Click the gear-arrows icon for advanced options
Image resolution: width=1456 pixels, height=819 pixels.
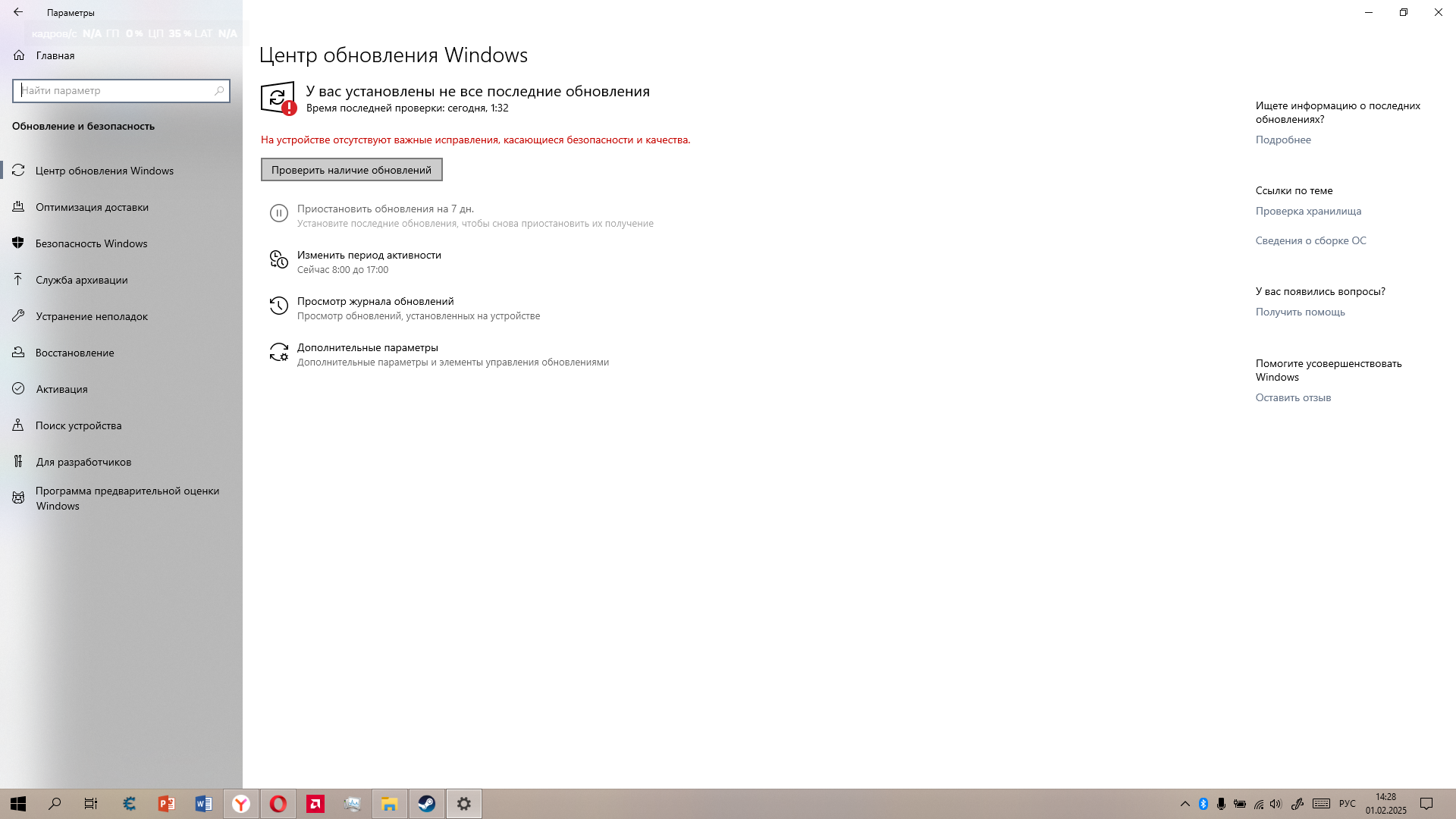[x=278, y=352]
